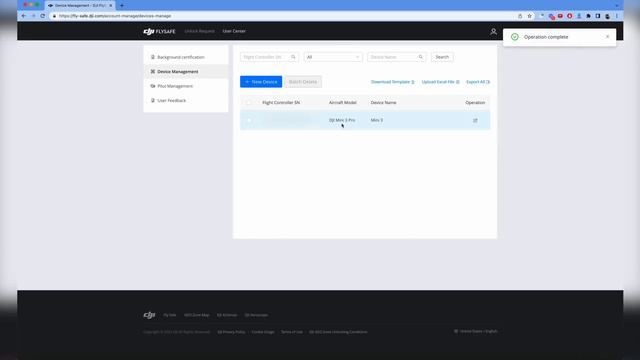Click the red rectangular extension icon in the browser toolbar
The height and width of the screenshot is (360, 640).
(560, 16)
